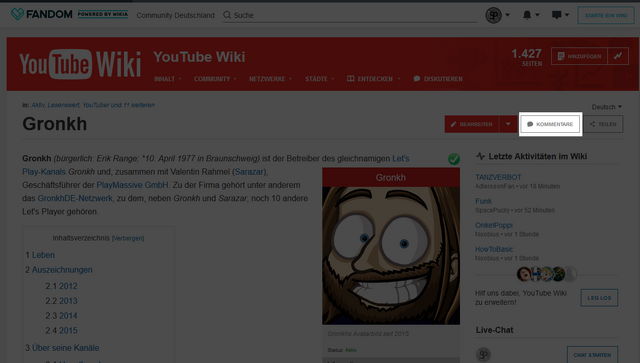Click the green checkmark badge
The width and height of the screenshot is (640, 363).
click(454, 159)
